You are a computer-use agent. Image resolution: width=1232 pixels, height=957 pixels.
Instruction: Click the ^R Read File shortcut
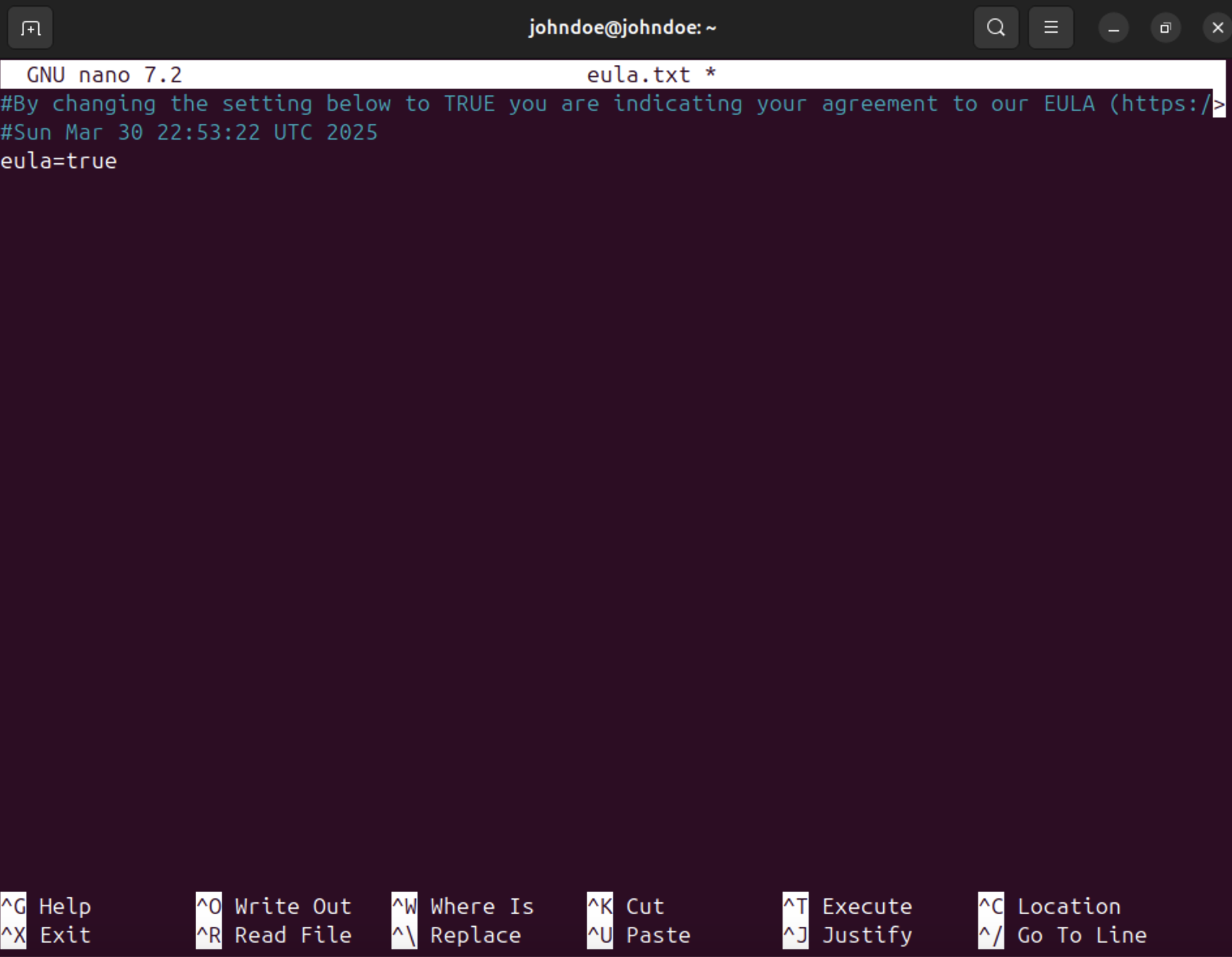pos(274,935)
